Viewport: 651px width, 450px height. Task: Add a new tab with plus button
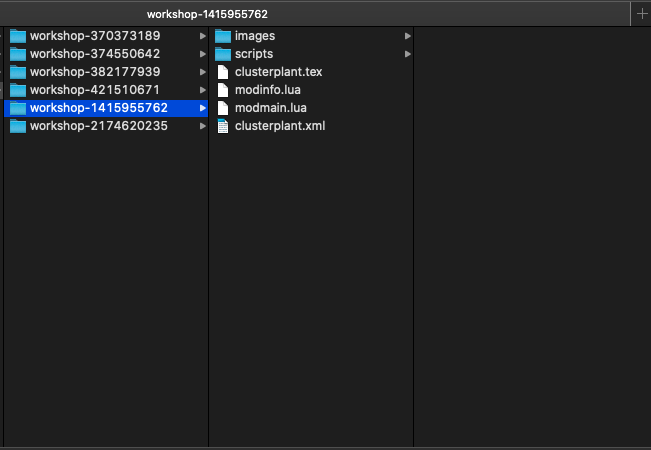[642, 14]
